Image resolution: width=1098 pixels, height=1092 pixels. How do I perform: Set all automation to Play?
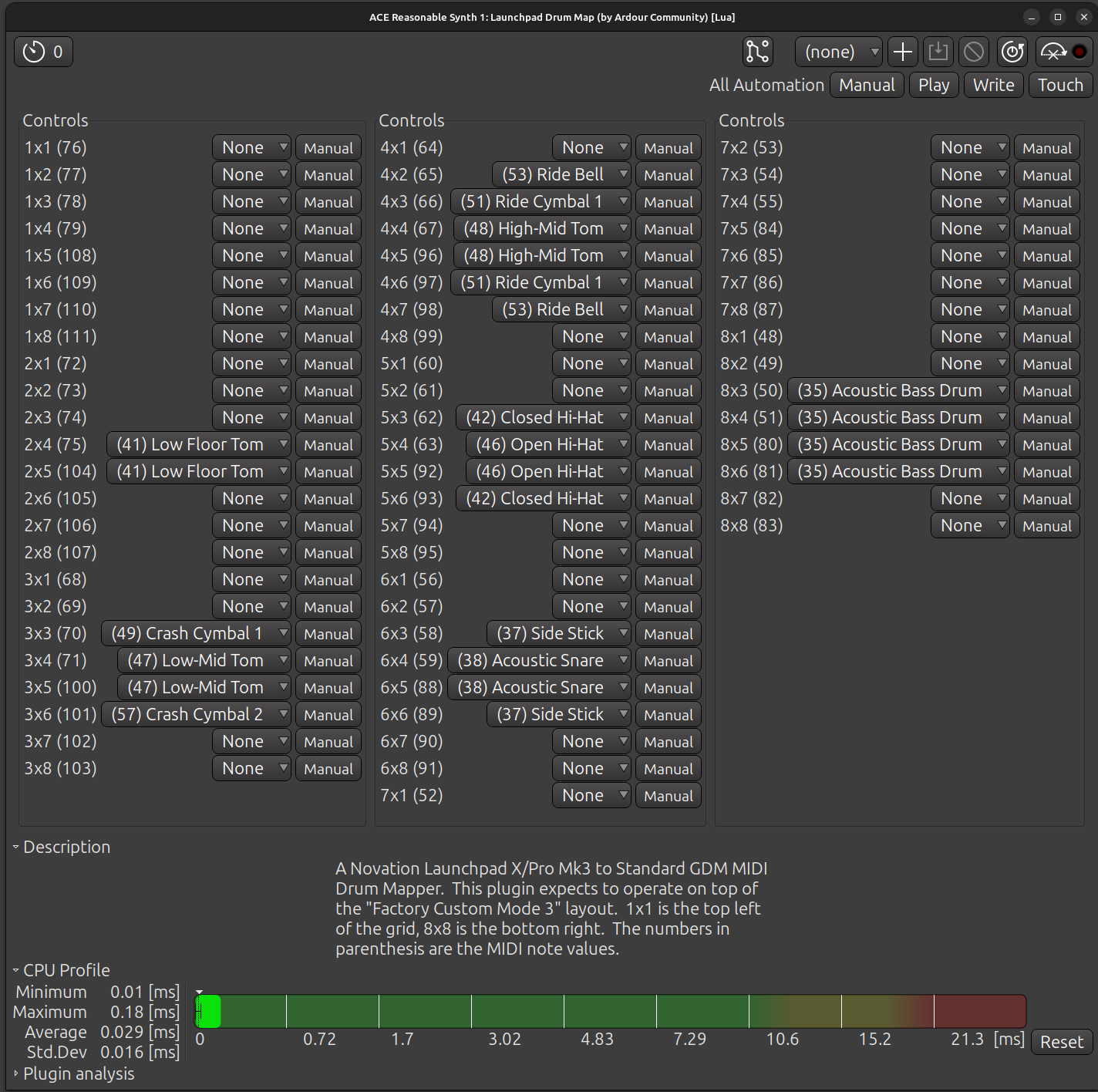(x=933, y=85)
